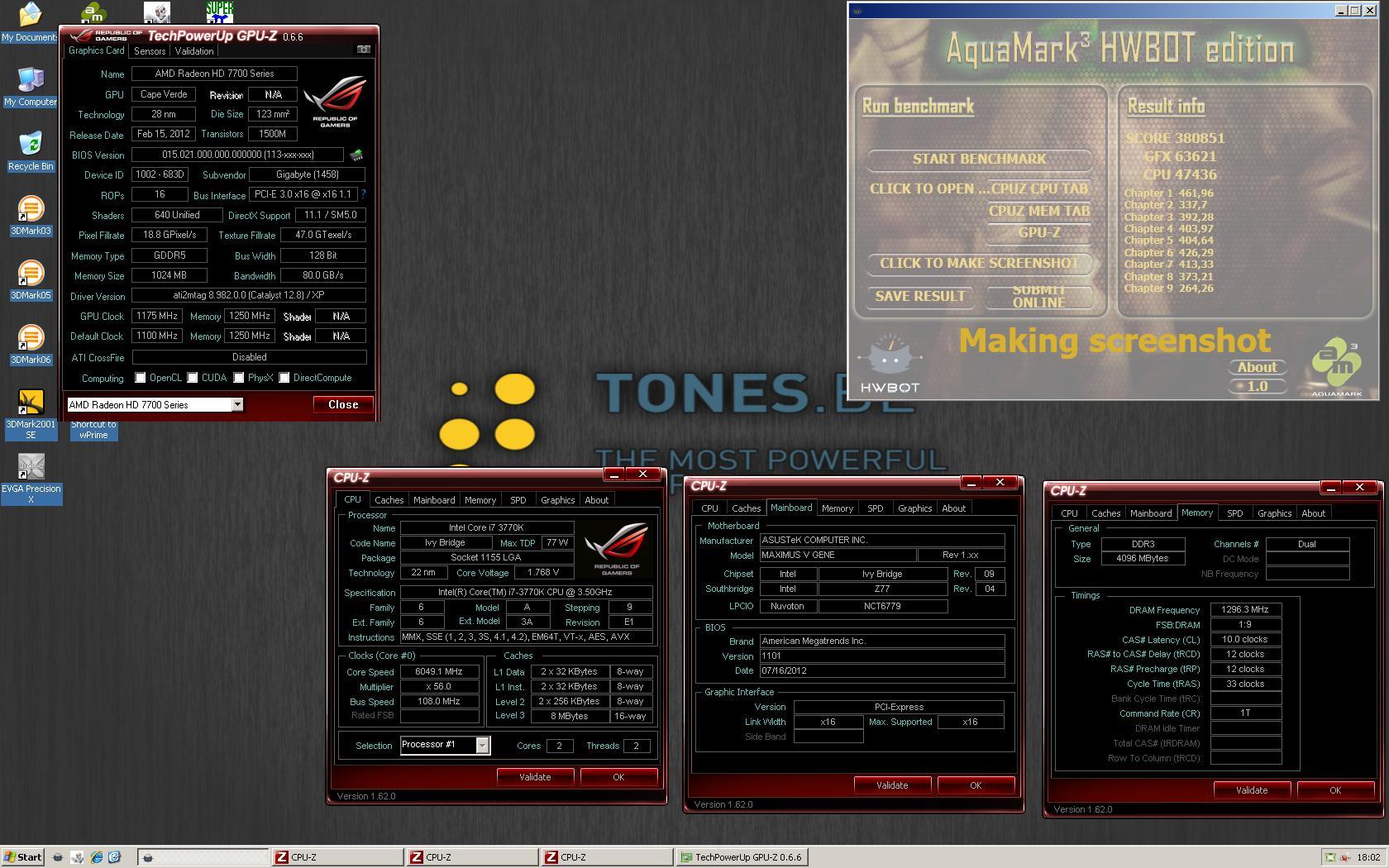Click the first CPU-Z taskbar button
Viewport: 1389px width, 868px height.
[337, 857]
